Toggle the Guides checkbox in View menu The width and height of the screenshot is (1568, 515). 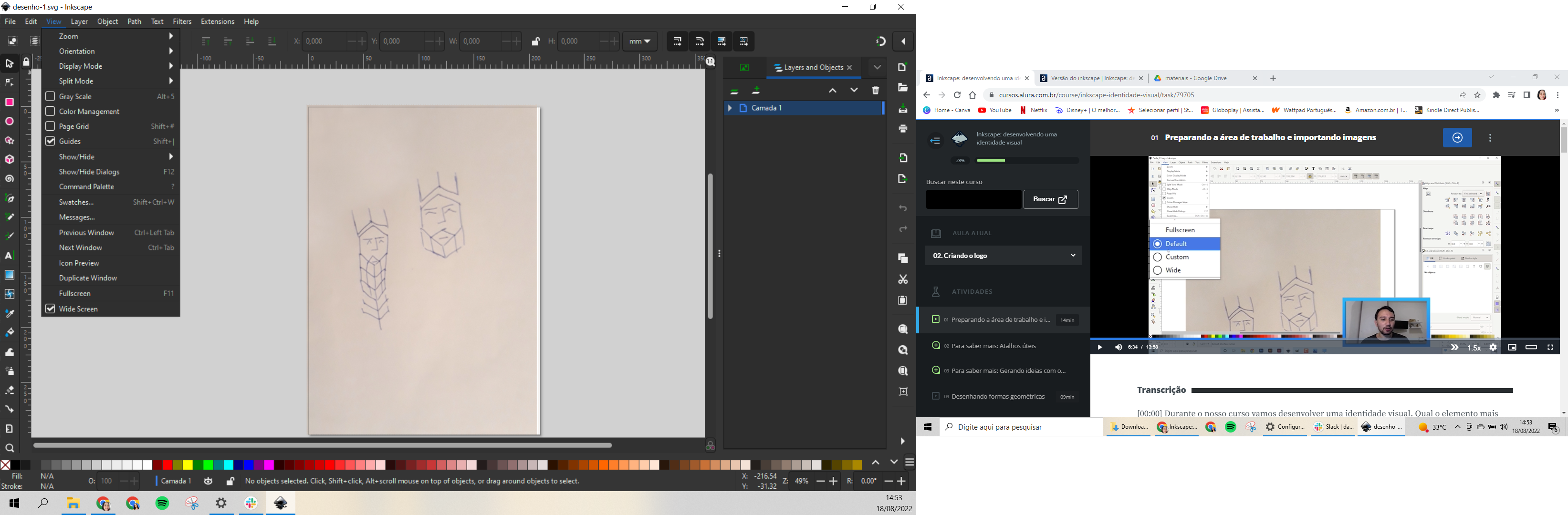50,141
